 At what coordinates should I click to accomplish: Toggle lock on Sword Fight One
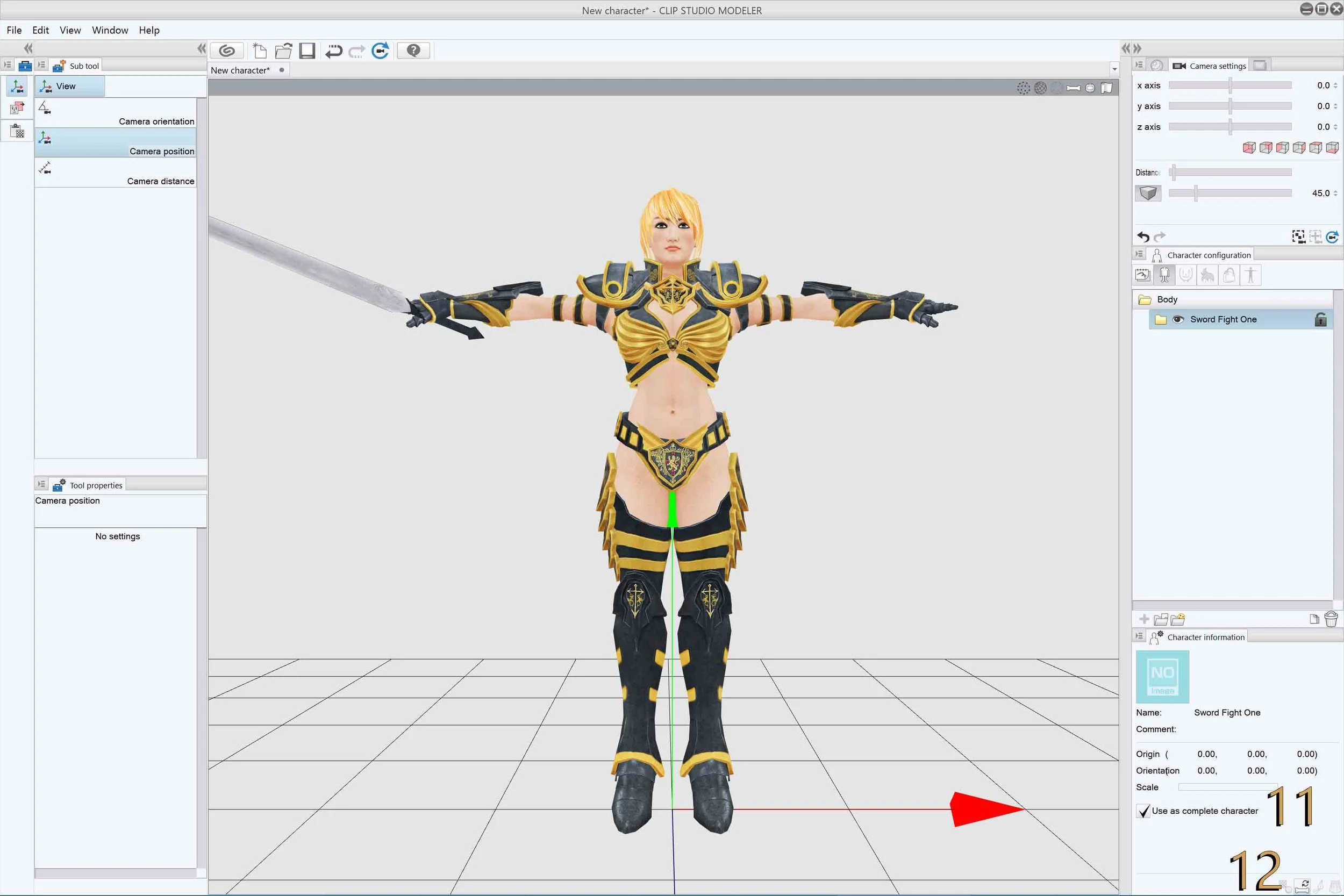pos(1320,319)
